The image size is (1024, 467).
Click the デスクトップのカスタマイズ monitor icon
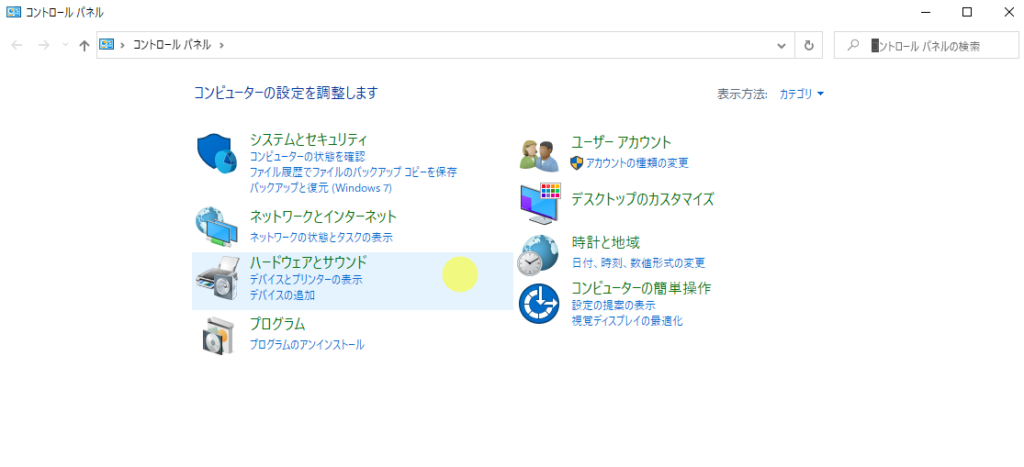540,203
